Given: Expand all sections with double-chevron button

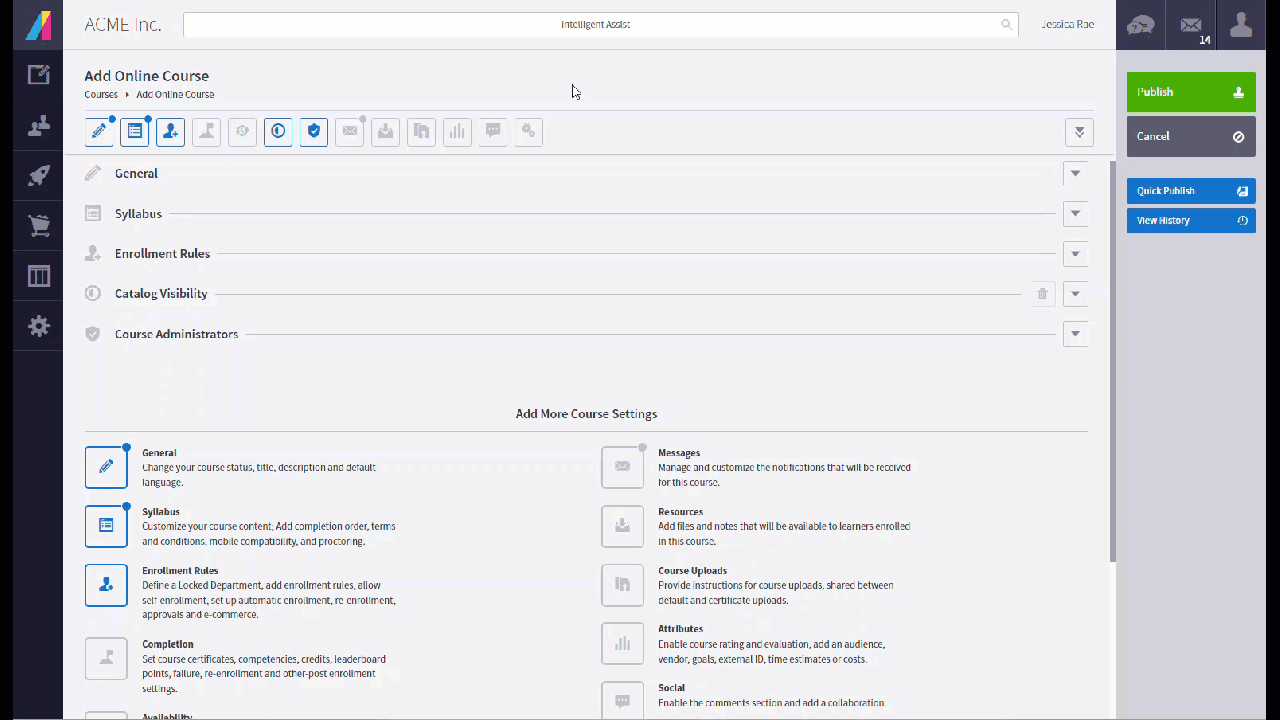Looking at the screenshot, I should coord(1079,132).
